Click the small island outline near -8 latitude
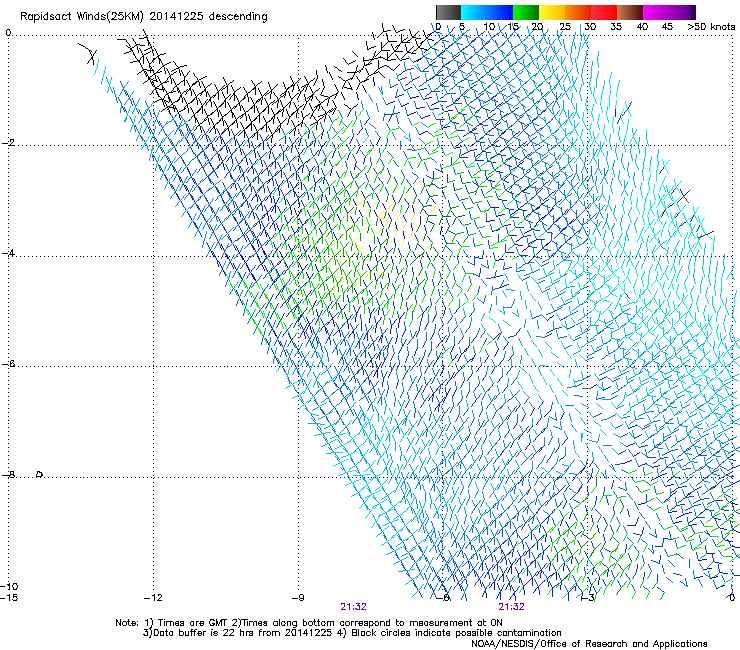This screenshot has height=650, width=740. coord(40,474)
